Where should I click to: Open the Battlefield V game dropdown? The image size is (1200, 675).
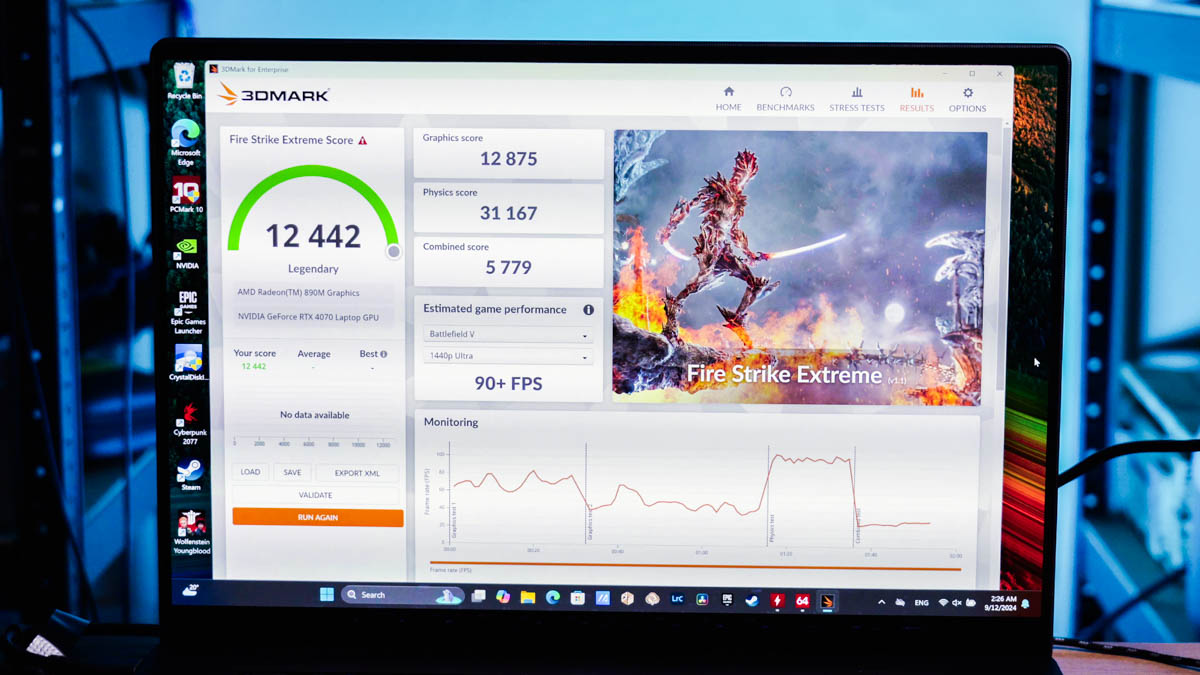pyautogui.click(x=508, y=334)
